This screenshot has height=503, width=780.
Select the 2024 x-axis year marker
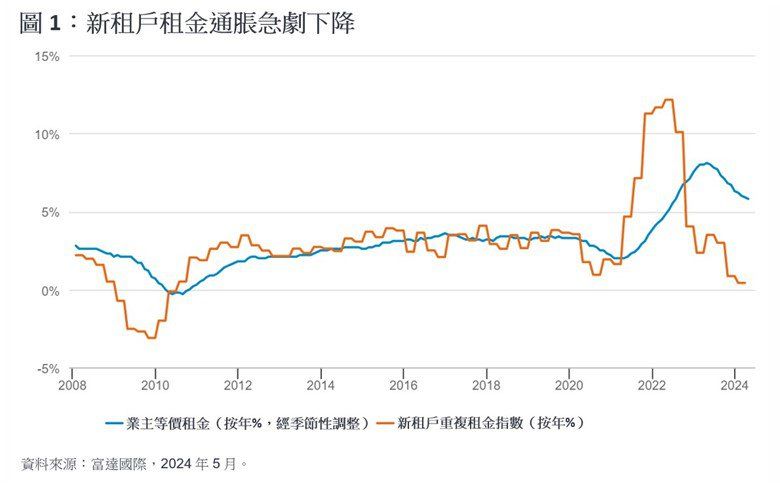click(735, 384)
